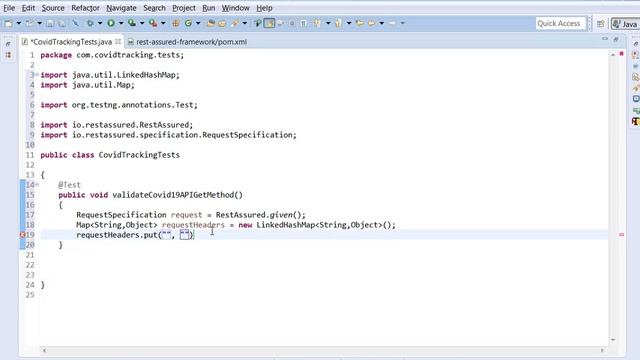Open the Debug dropdown arrow
This screenshot has width=640, height=360.
(100, 23)
